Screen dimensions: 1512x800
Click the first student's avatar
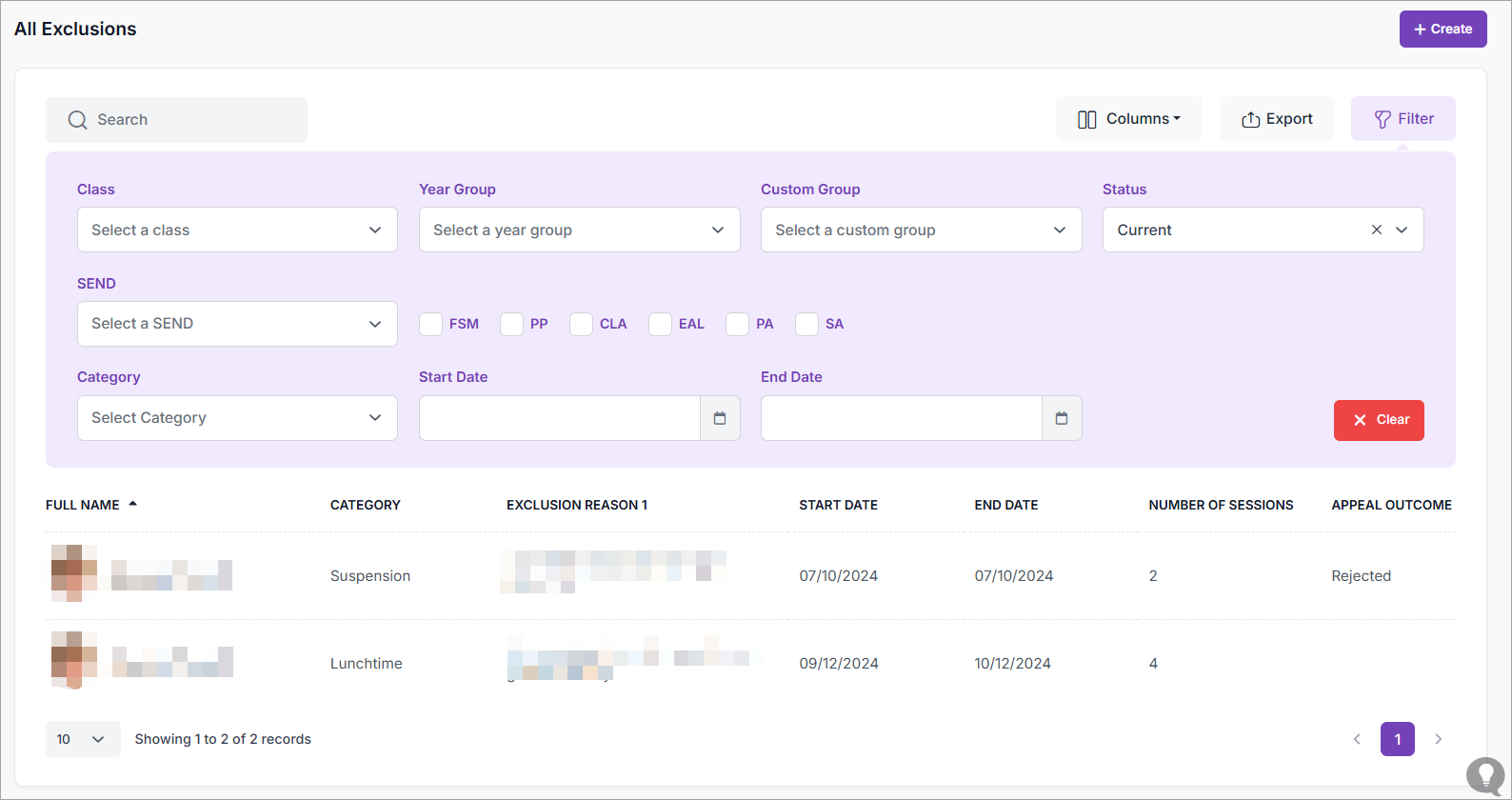[74, 573]
